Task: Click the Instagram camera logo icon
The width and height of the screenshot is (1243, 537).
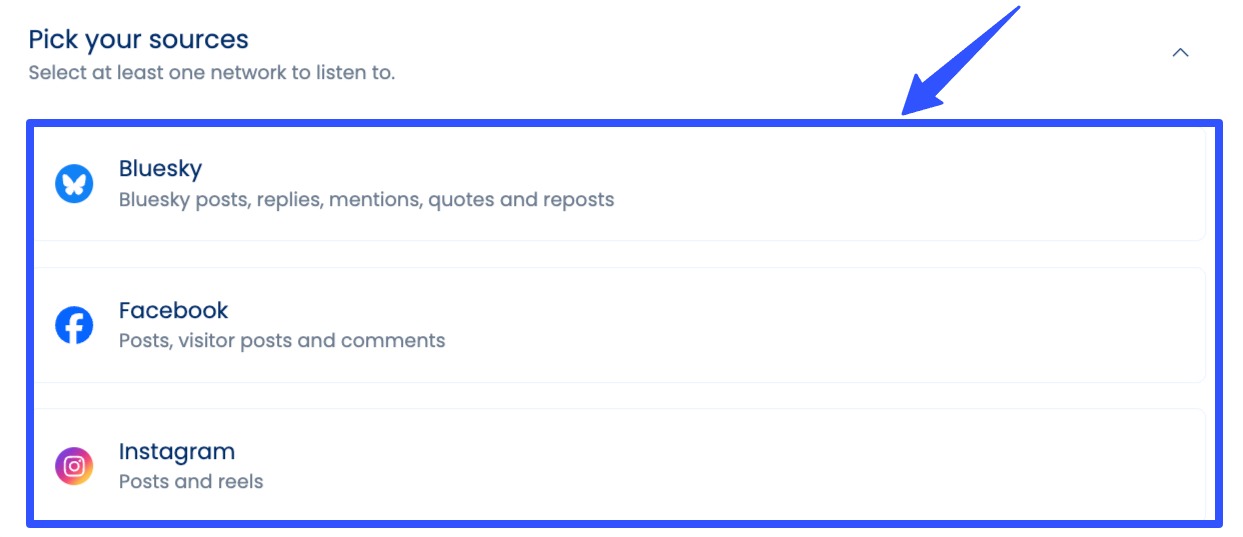Action: [74, 466]
